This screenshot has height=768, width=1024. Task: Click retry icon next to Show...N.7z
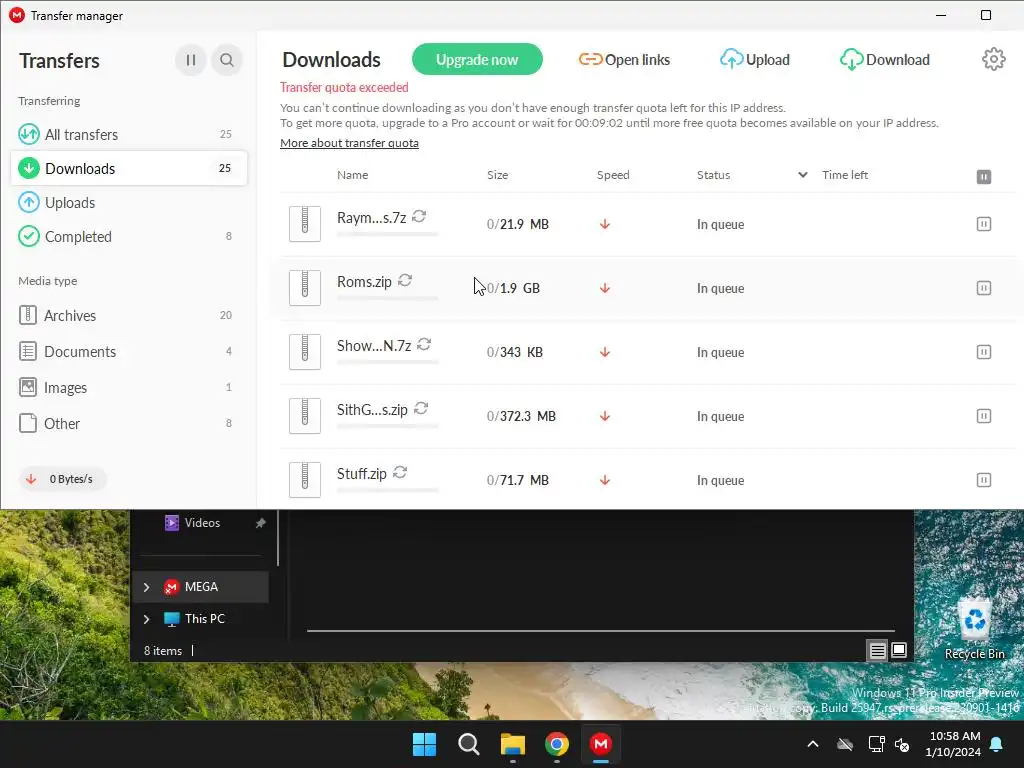click(x=424, y=344)
